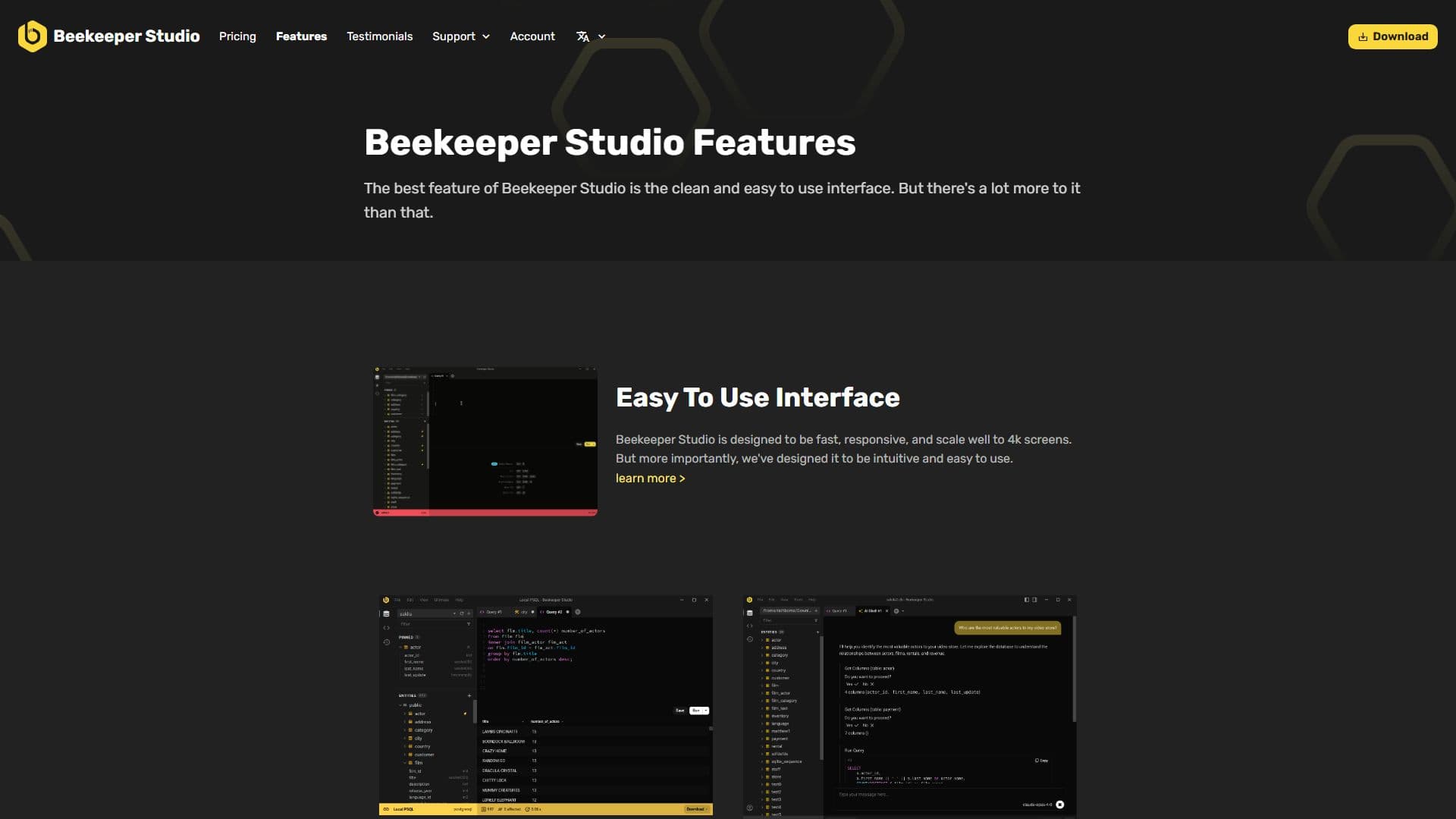Open the Testimonials nav link
Image resolution: width=1456 pixels, height=819 pixels.
(379, 36)
